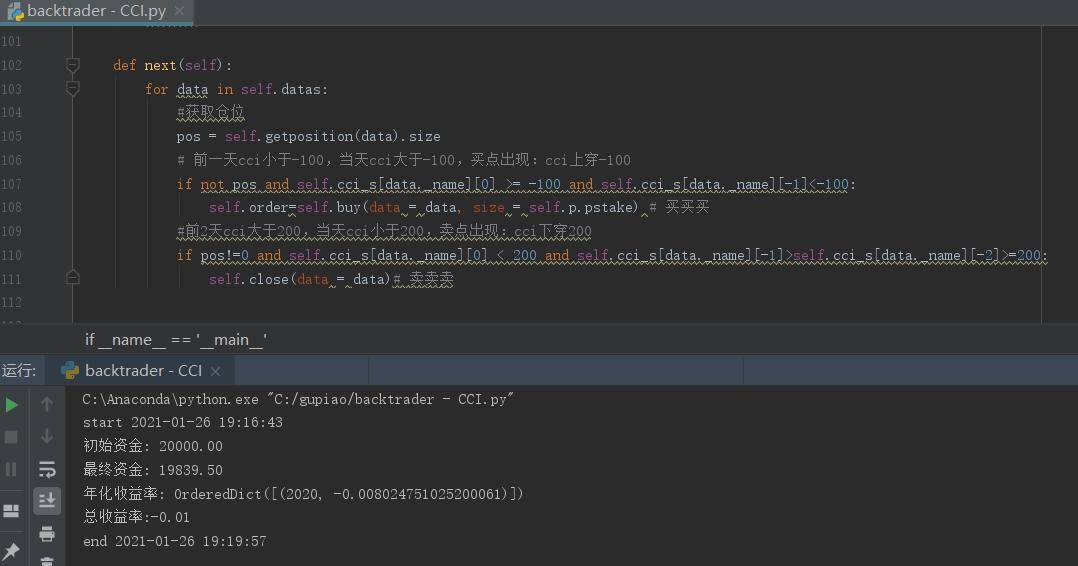1078x566 pixels.
Task: Click the Clear all trash icon
Action: tap(47, 561)
